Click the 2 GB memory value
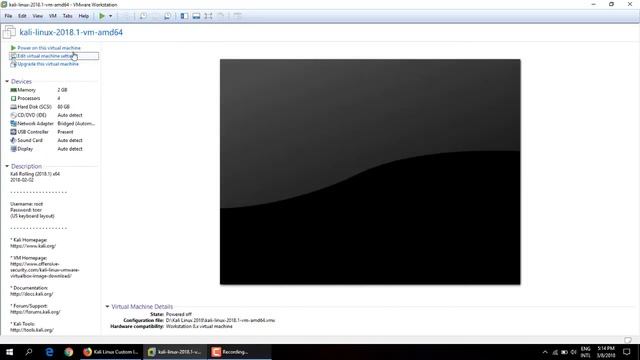This screenshot has width=640, height=360. tap(62, 90)
